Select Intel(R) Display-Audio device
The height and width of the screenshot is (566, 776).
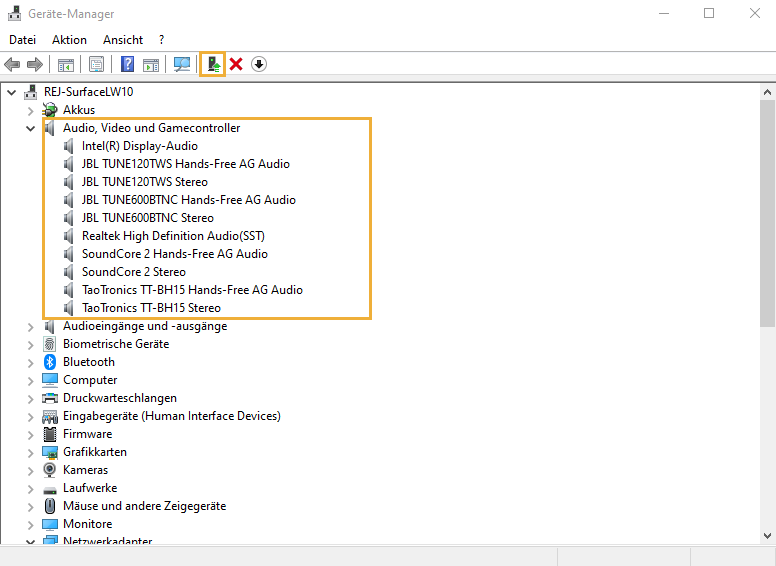point(140,146)
